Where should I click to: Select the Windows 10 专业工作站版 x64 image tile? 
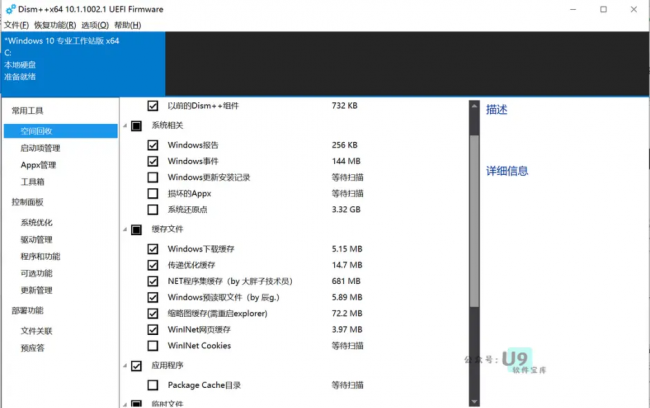point(83,64)
